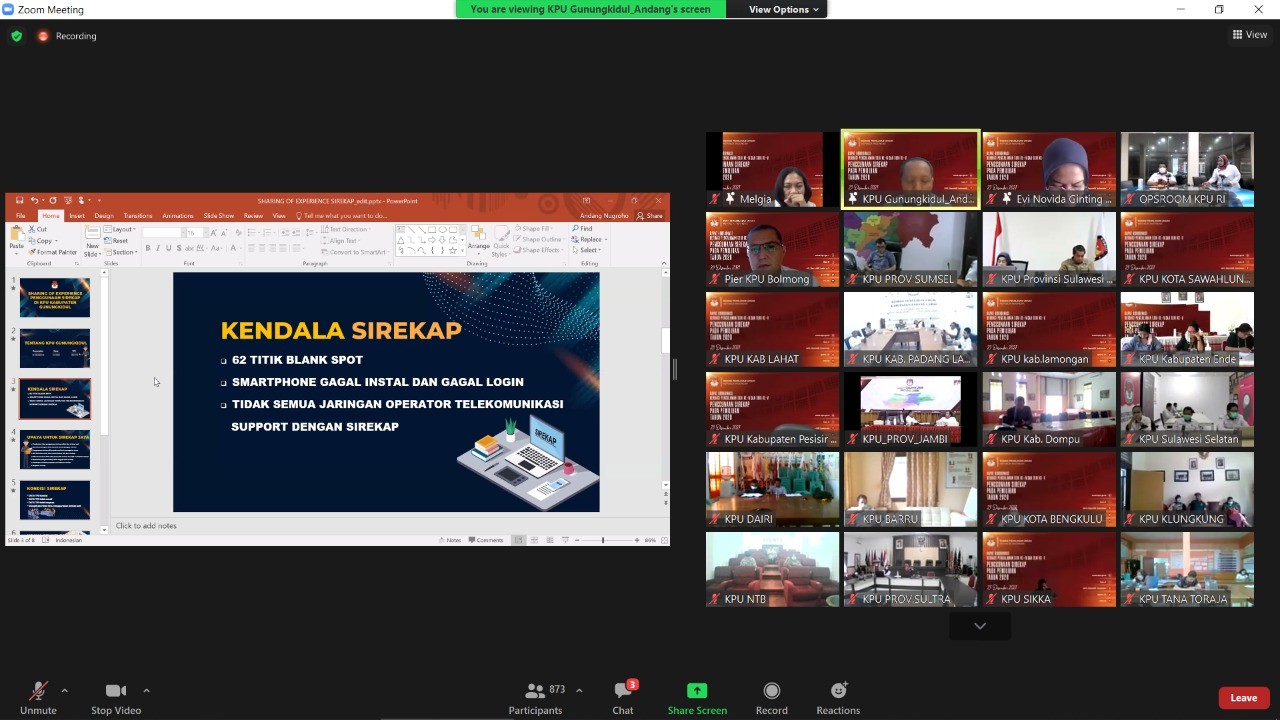Show next page of video tiles
Screen dimensions: 1280x720
click(x=980, y=626)
